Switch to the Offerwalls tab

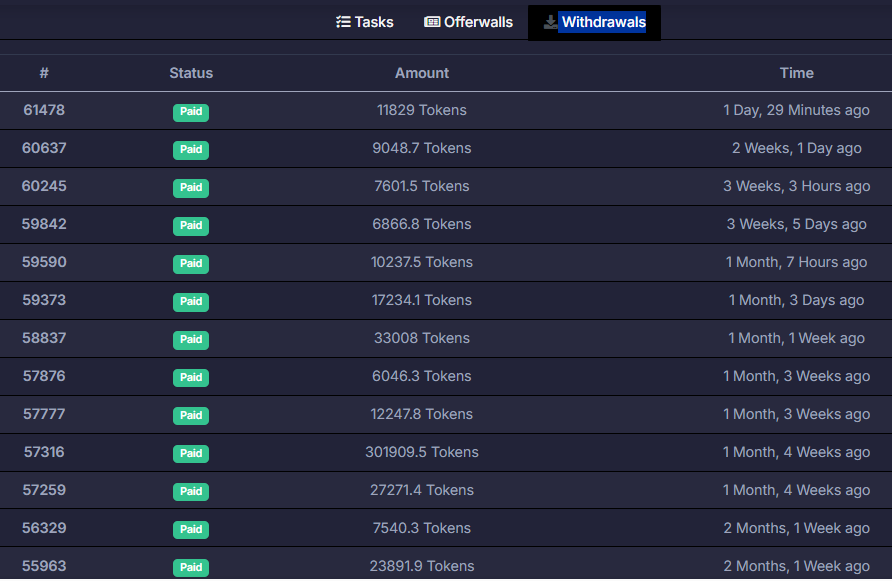tap(468, 22)
